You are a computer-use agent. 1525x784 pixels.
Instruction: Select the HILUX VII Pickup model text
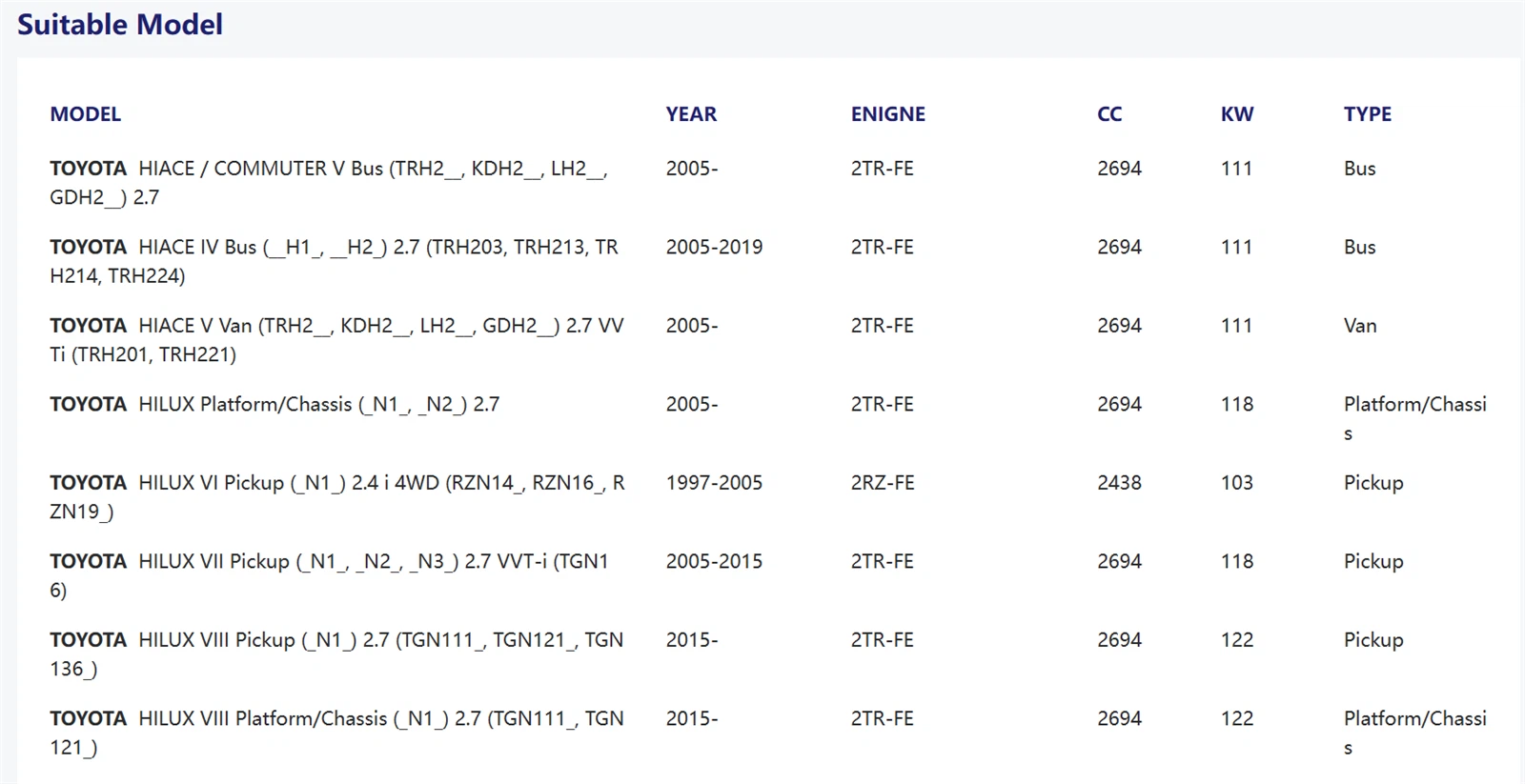[x=330, y=575]
